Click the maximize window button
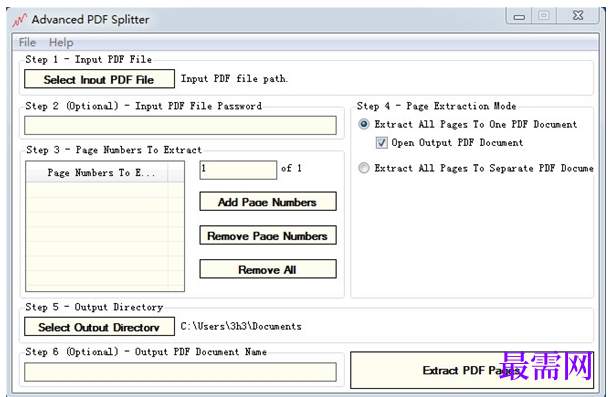611x397 pixels. tap(544, 16)
